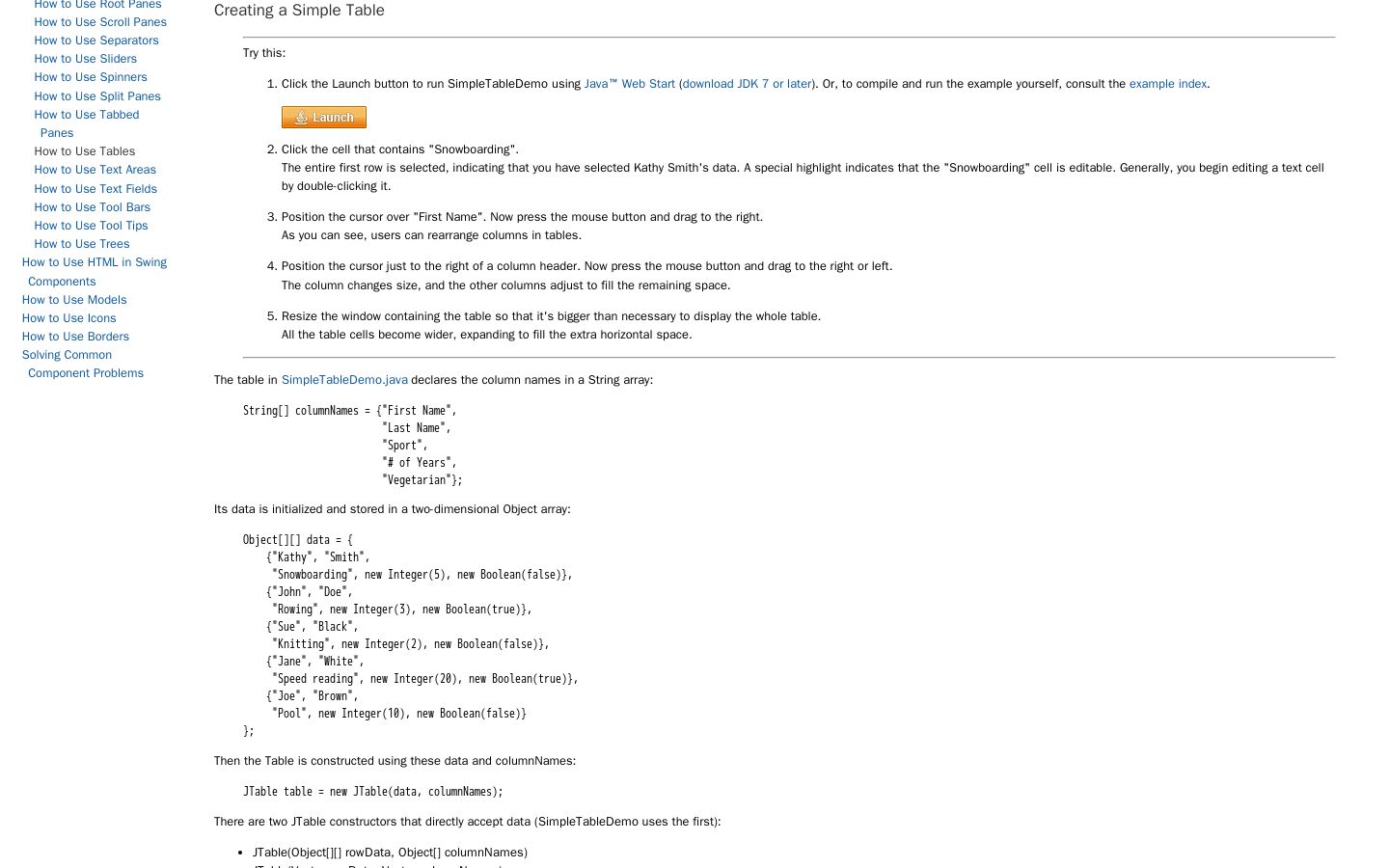Click the Java cup icon on Launch
Image resolution: width=1389 pixels, height=868 pixels.
tap(301, 117)
